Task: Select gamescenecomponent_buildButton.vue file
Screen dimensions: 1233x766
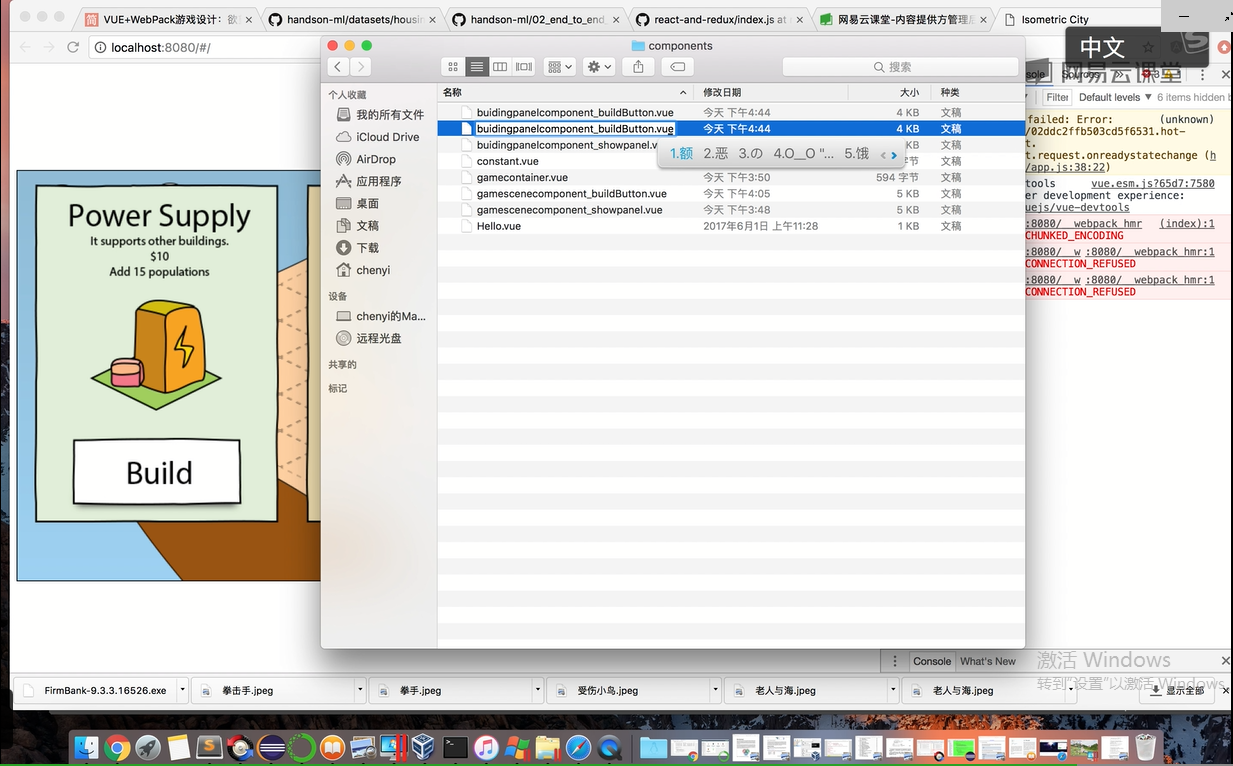Action: pos(731,194)
